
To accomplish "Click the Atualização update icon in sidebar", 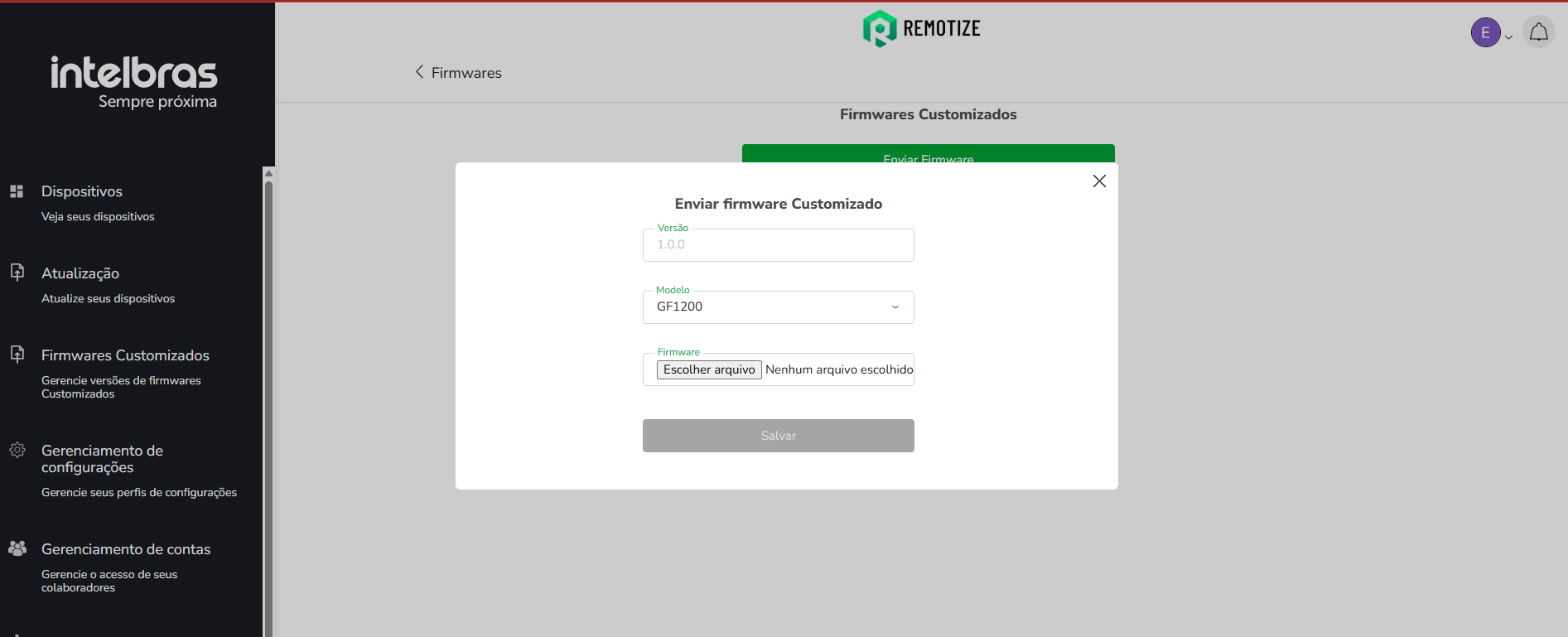I will 17,272.
